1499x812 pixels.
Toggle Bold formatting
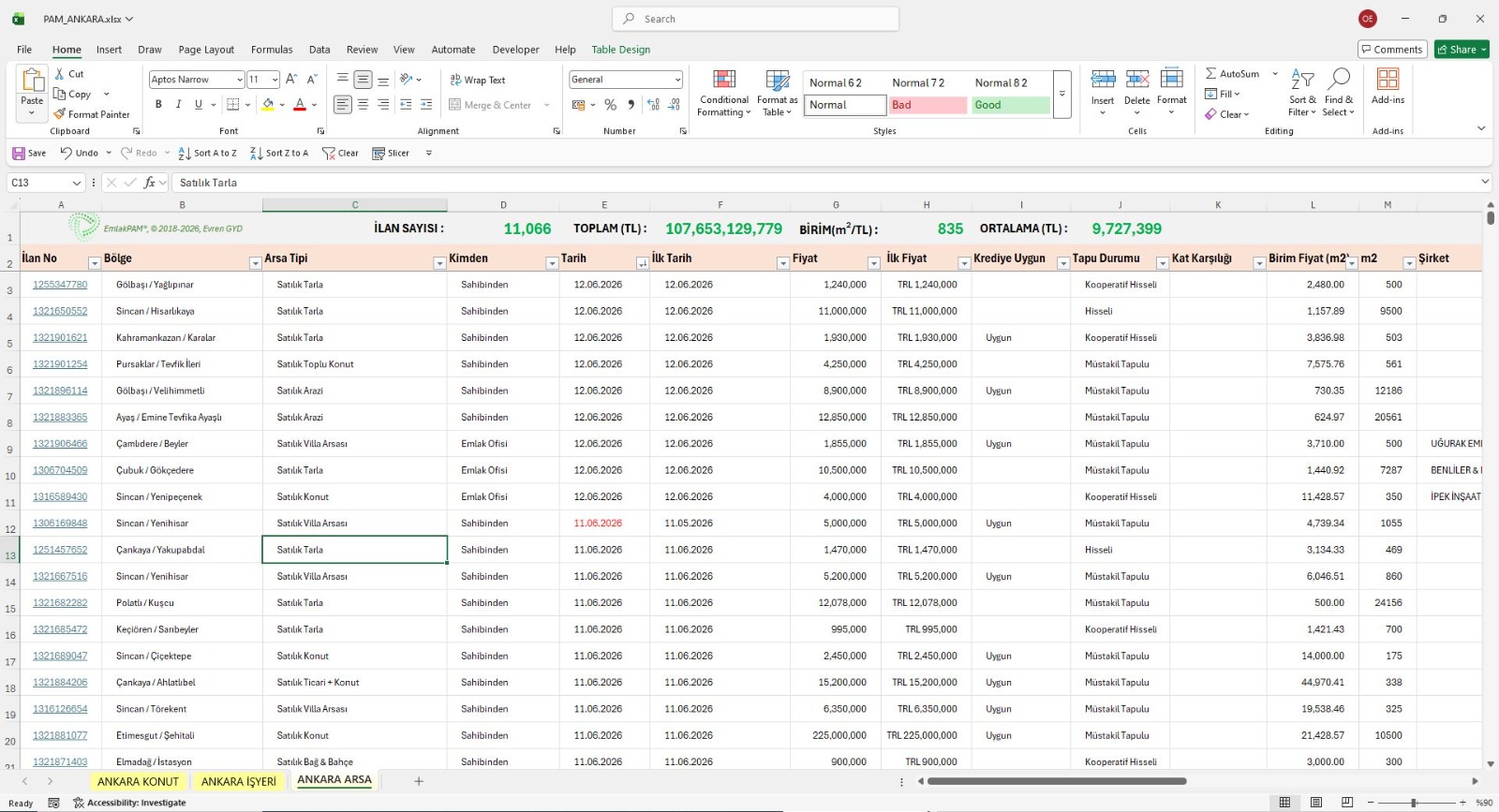158,105
